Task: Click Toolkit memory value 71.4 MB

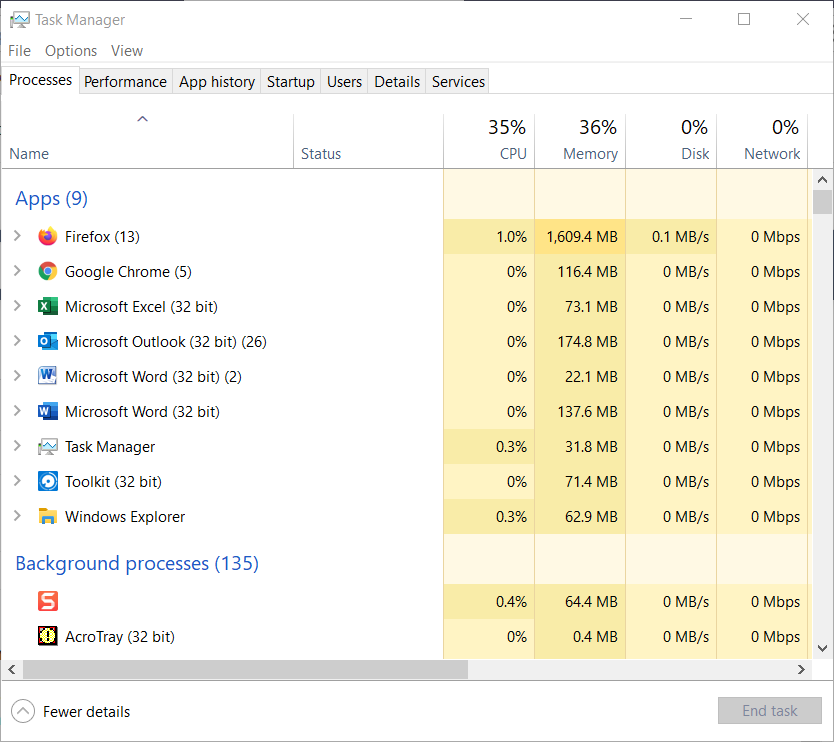Action: click(591, 481)
